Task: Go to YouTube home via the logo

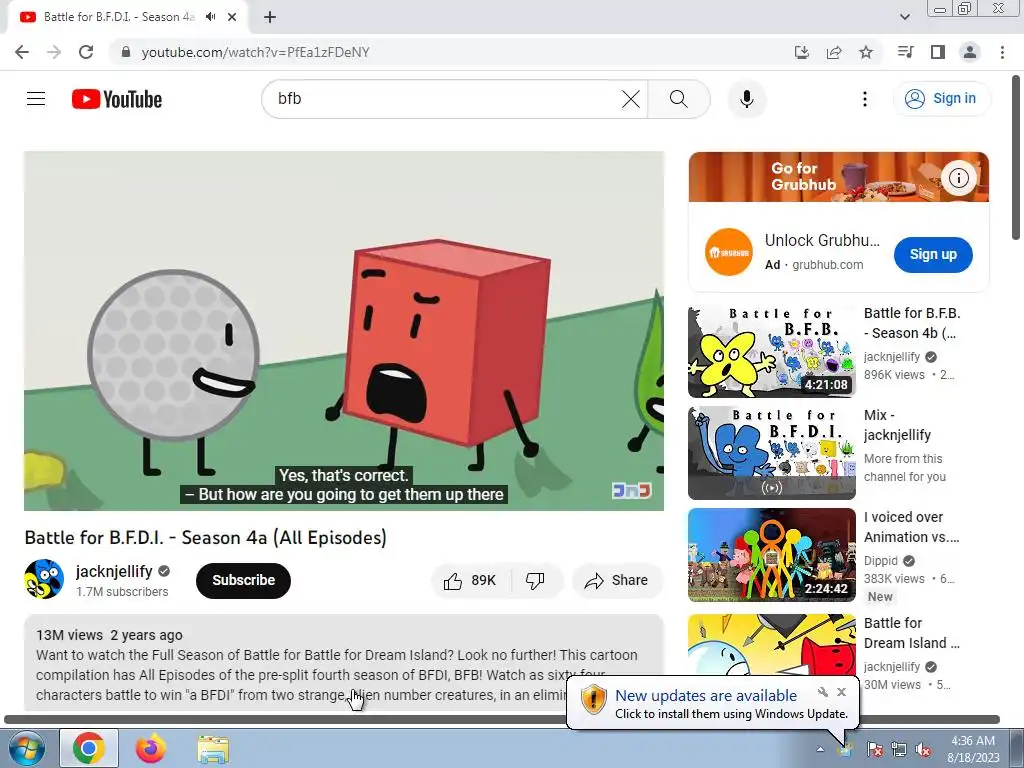Action: click(x=117, y=99)
